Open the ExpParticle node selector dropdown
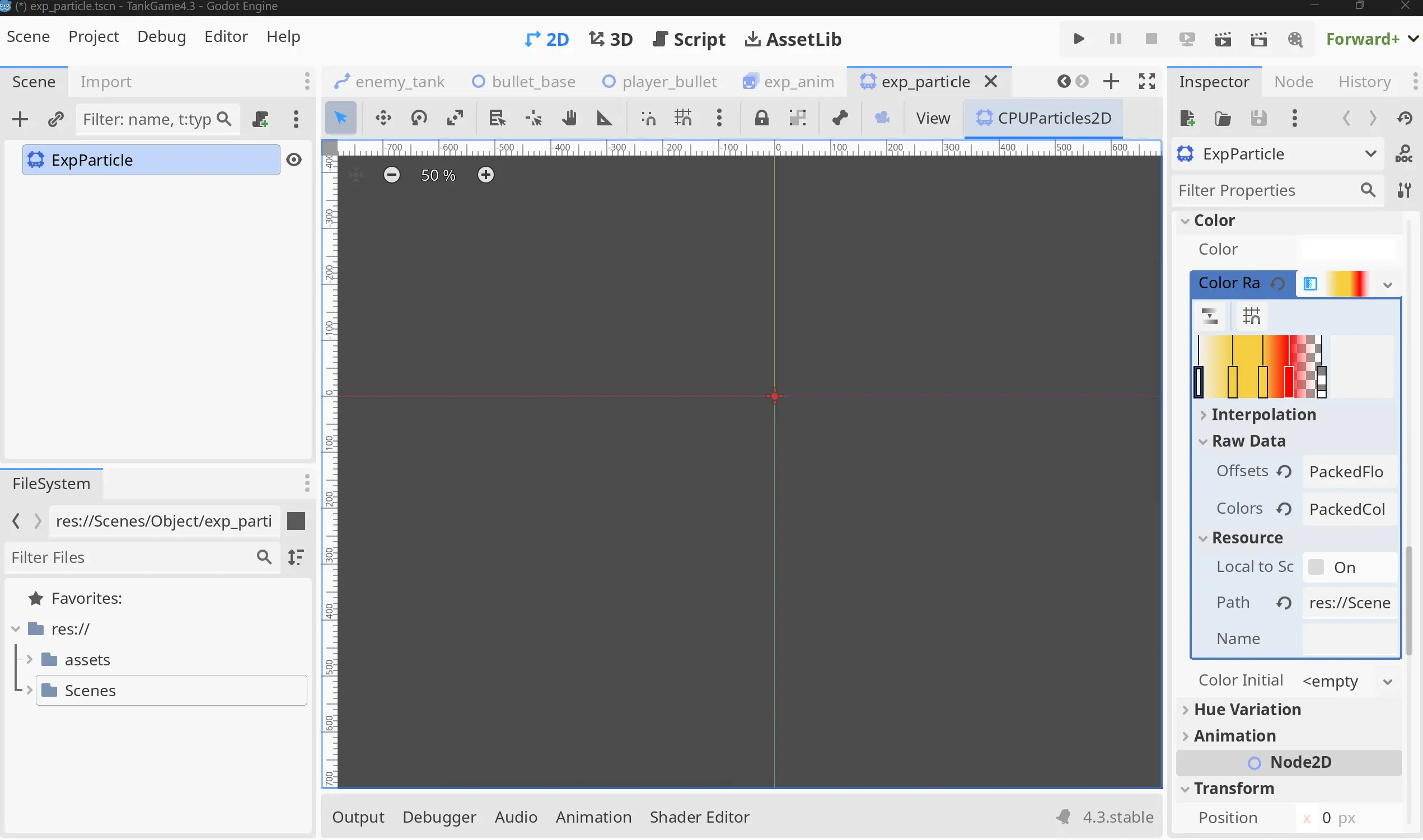The height and width of the screenshot is (840, 1423). [1278, 153]
